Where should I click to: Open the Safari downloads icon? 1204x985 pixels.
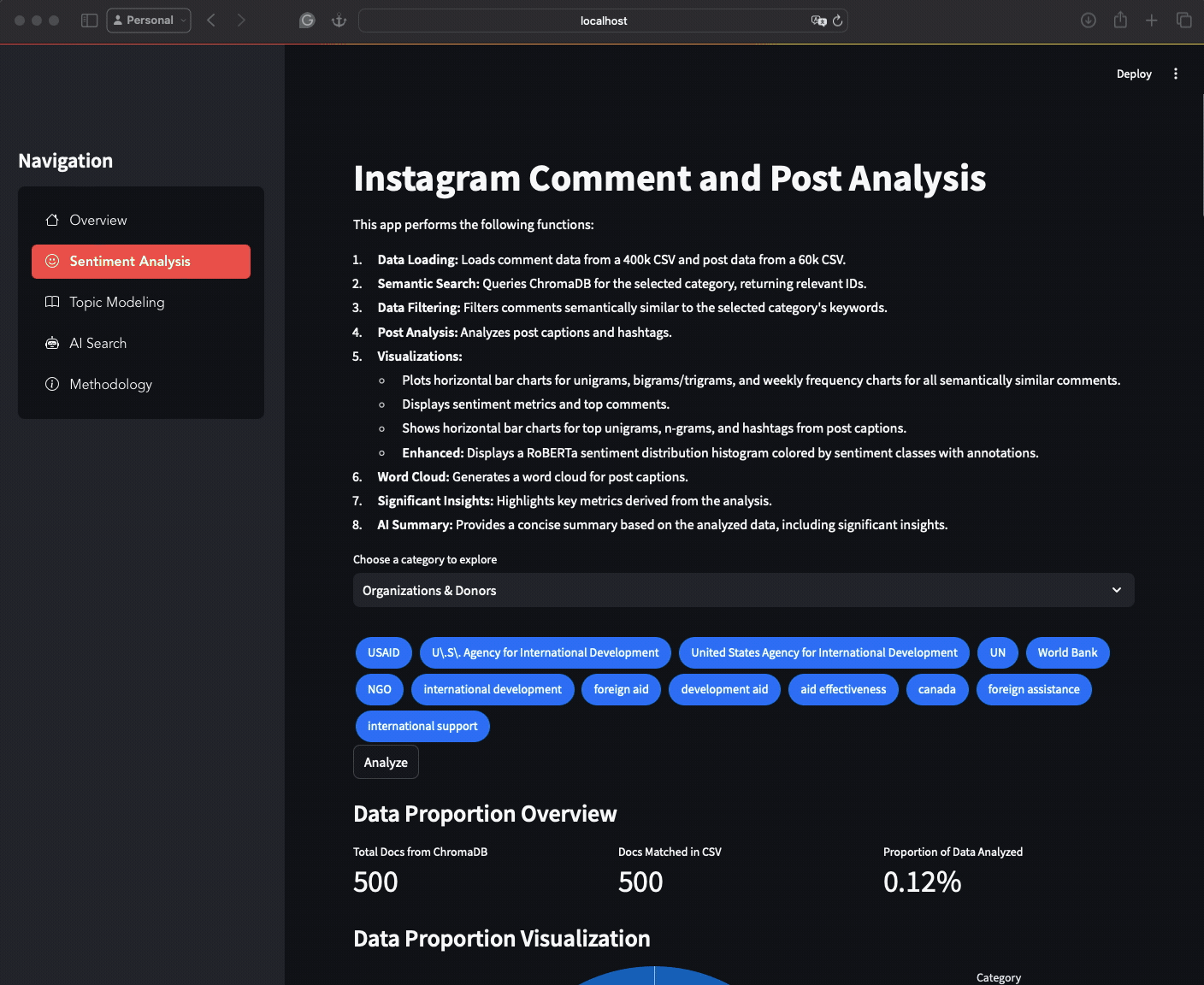coord(1088,21)
